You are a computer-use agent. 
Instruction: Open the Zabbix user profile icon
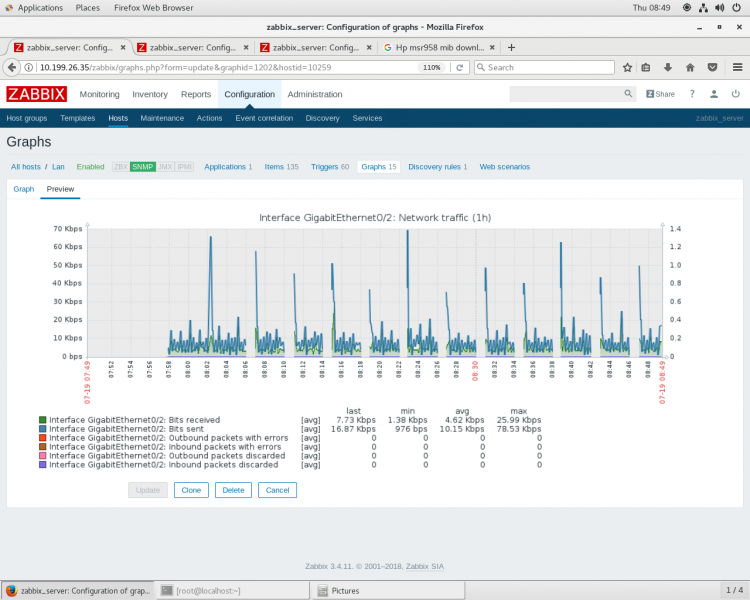[714, 94]
